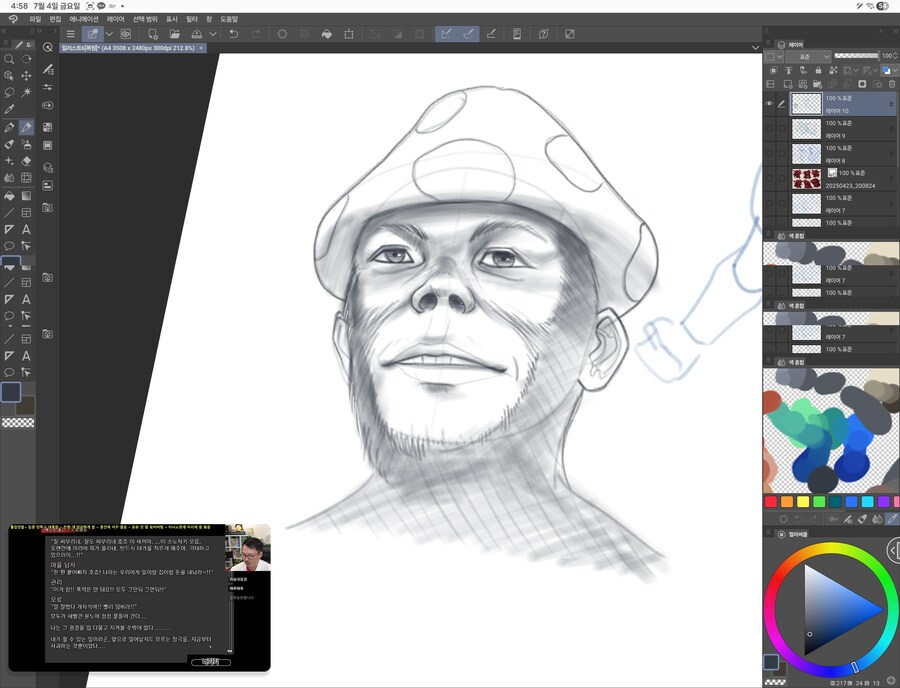Select the highlighted Pencil tool

point(26,127)
